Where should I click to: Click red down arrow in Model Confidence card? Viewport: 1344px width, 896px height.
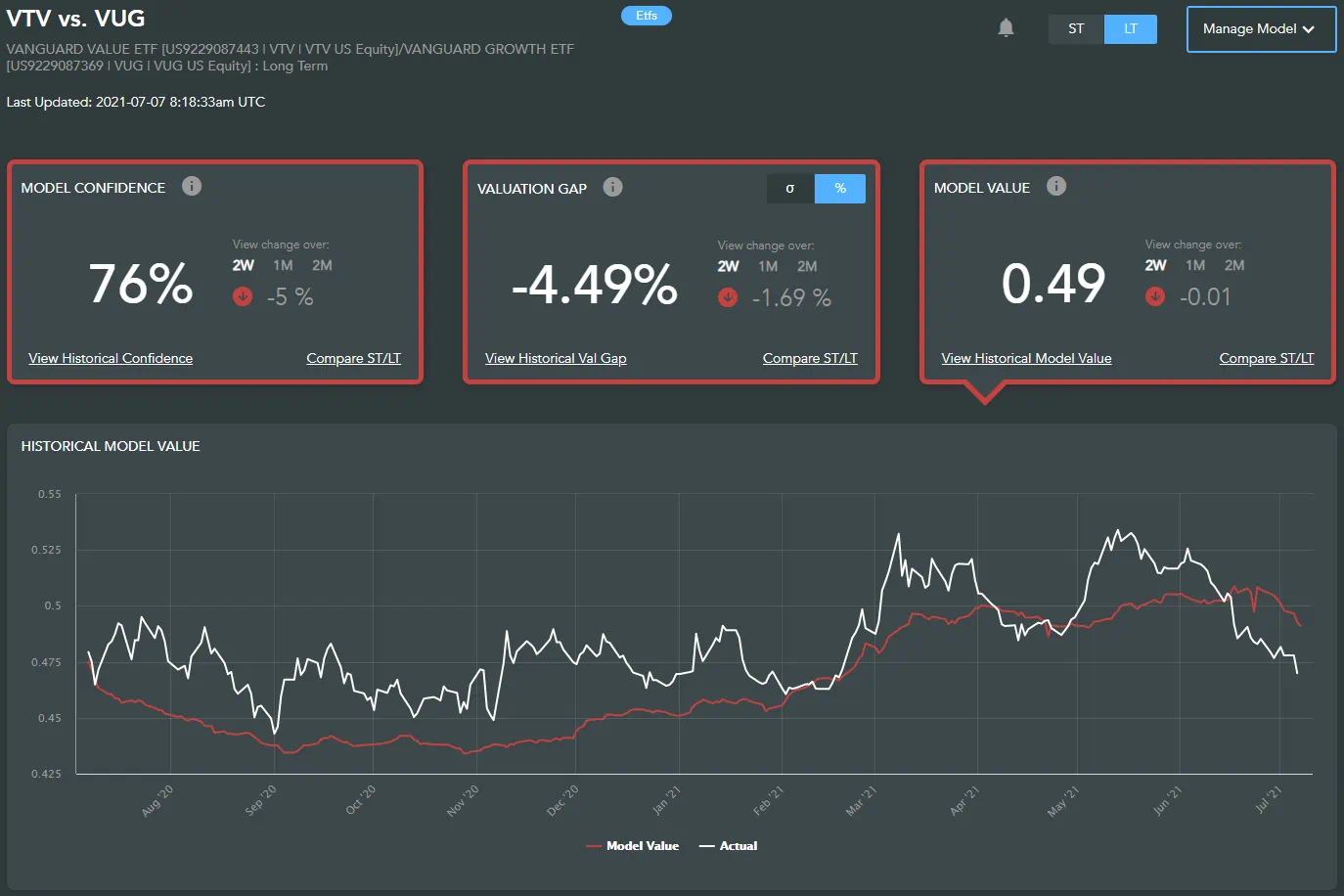click(x=243, y=296)
